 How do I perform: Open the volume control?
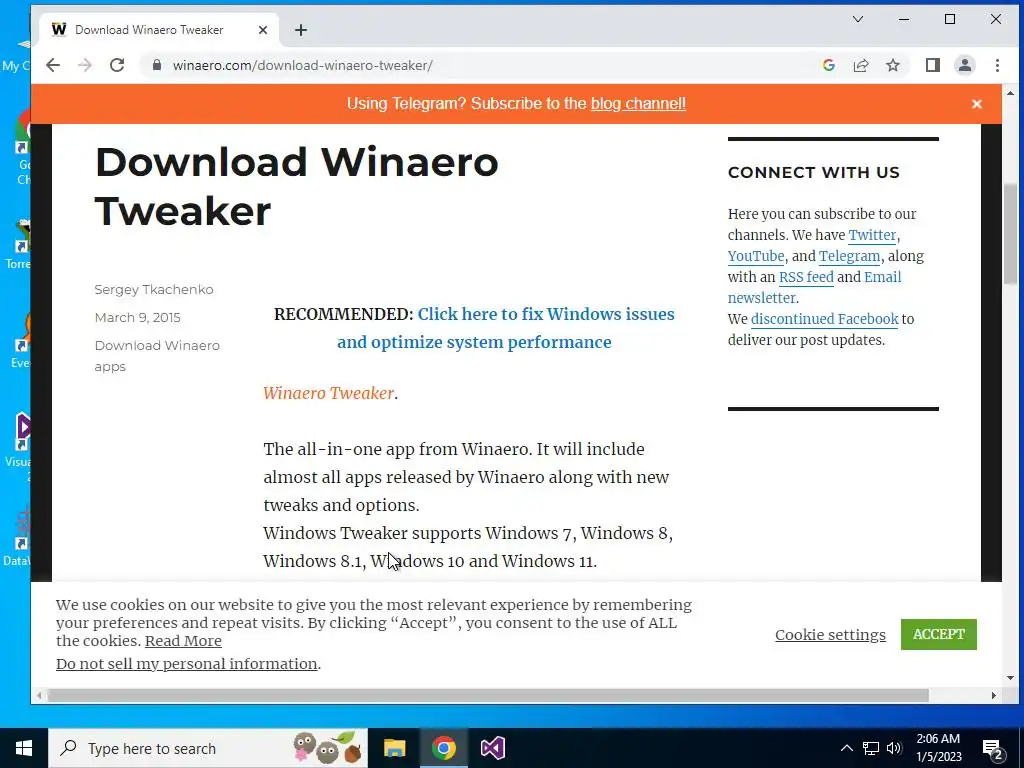tap(894, 748)
